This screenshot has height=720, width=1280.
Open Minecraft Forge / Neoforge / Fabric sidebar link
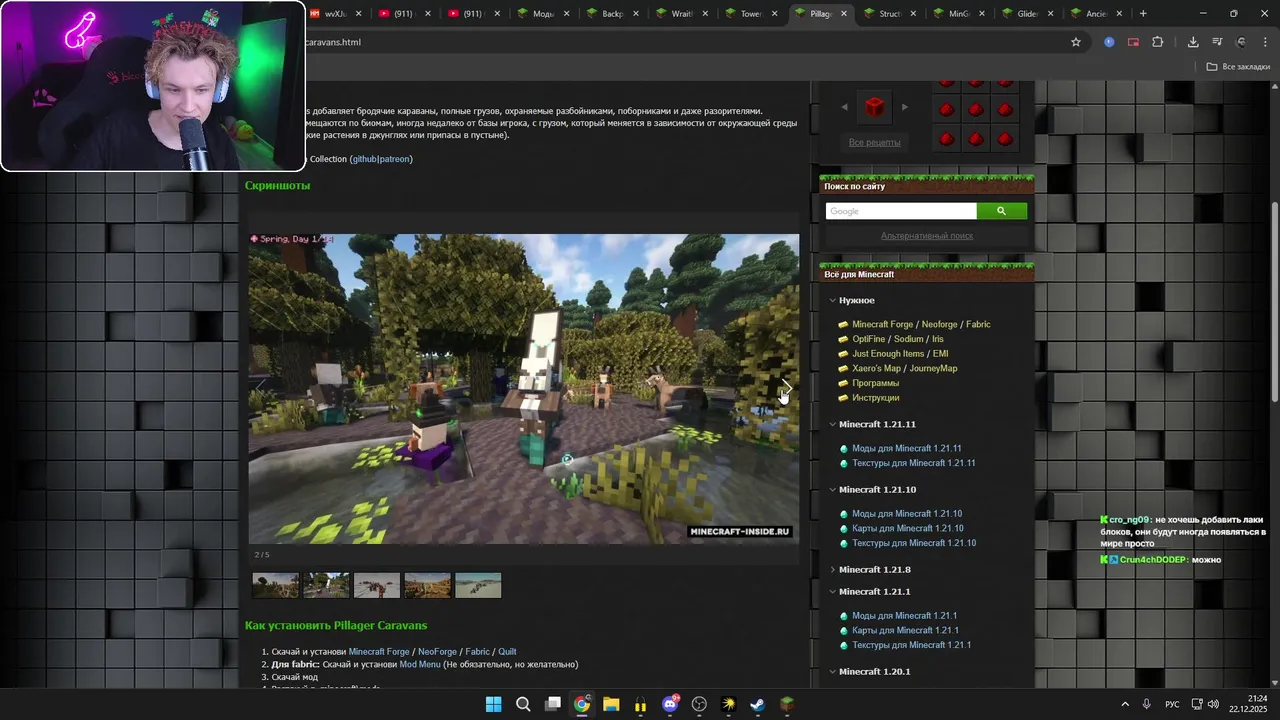click(921, 324)
